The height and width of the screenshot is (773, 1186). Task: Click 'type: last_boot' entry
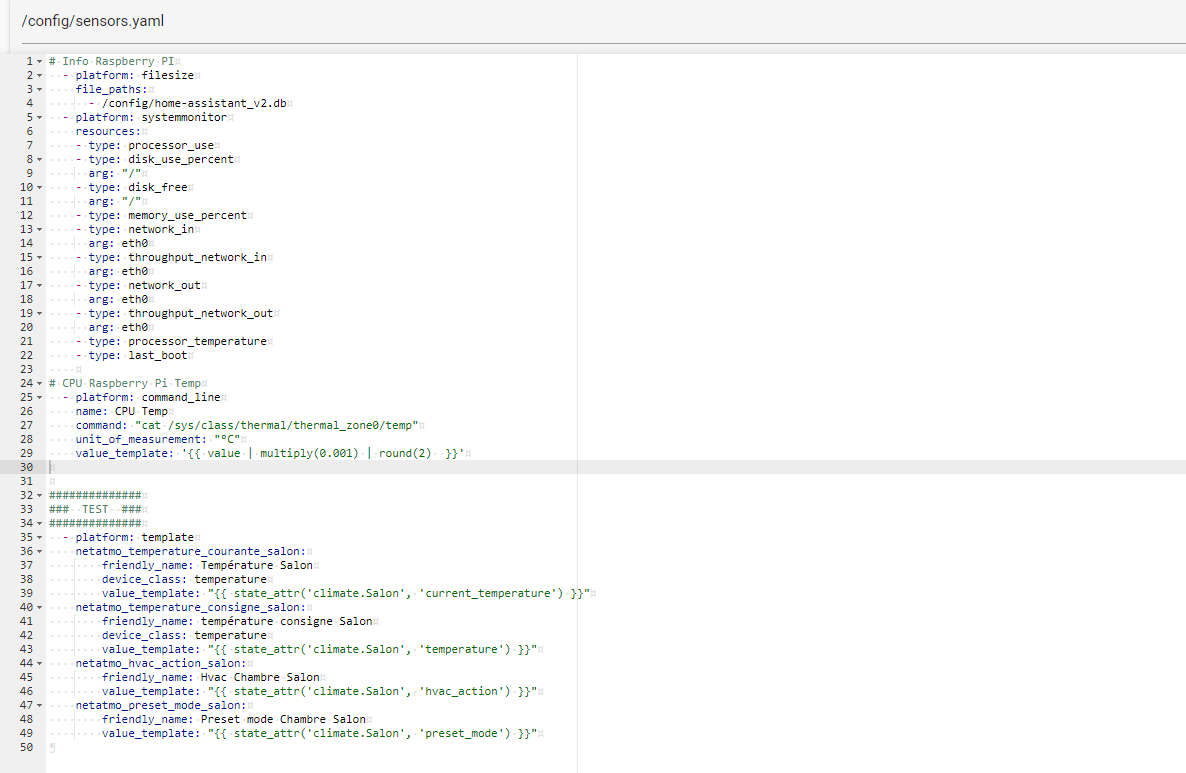[x=138, y=355]
